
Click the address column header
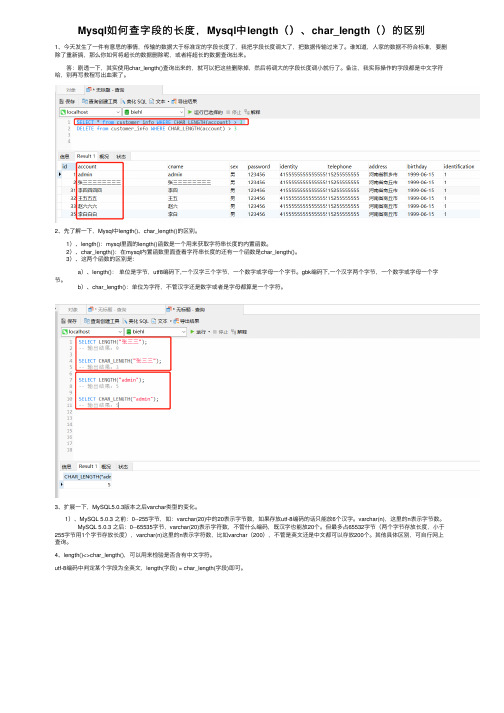pyautogui.click(x=378, y=166)
